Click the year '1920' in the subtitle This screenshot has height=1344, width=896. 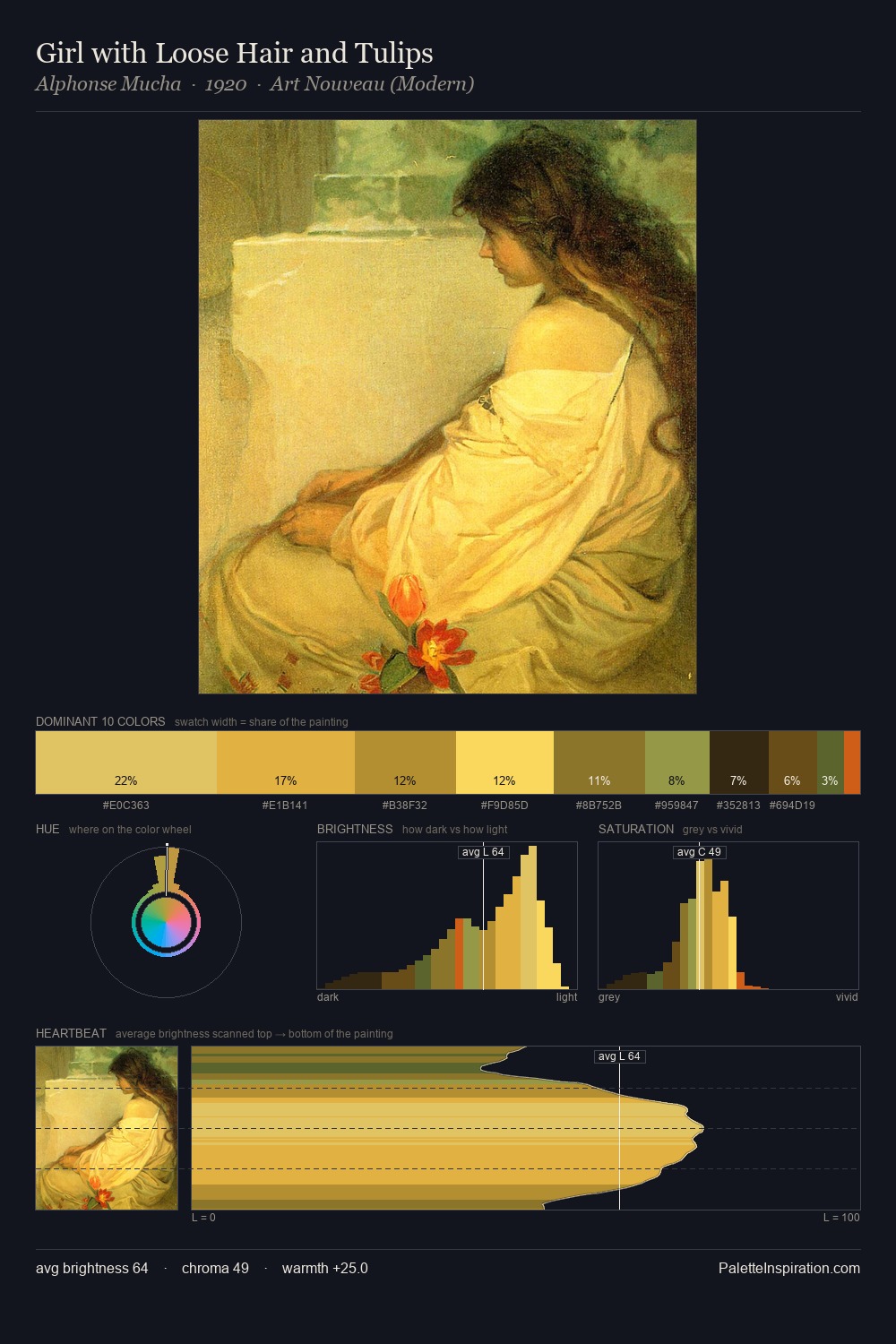(226, 84)
